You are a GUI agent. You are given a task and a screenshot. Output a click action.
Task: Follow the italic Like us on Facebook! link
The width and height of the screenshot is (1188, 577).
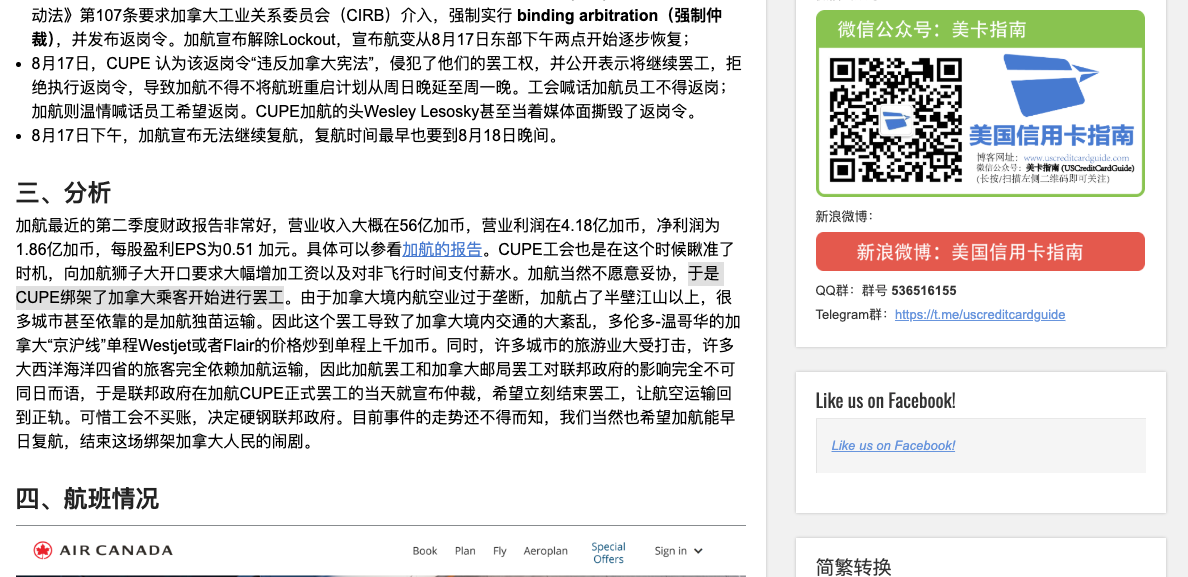tap(893, 445)
